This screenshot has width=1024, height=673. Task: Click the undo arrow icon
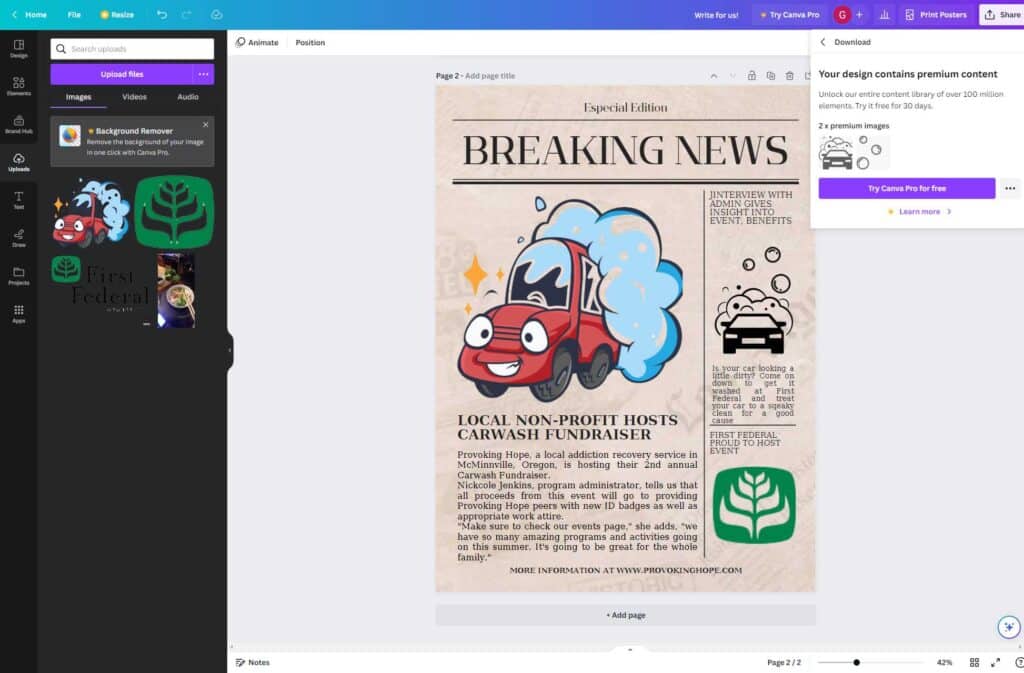pos(162,15)
